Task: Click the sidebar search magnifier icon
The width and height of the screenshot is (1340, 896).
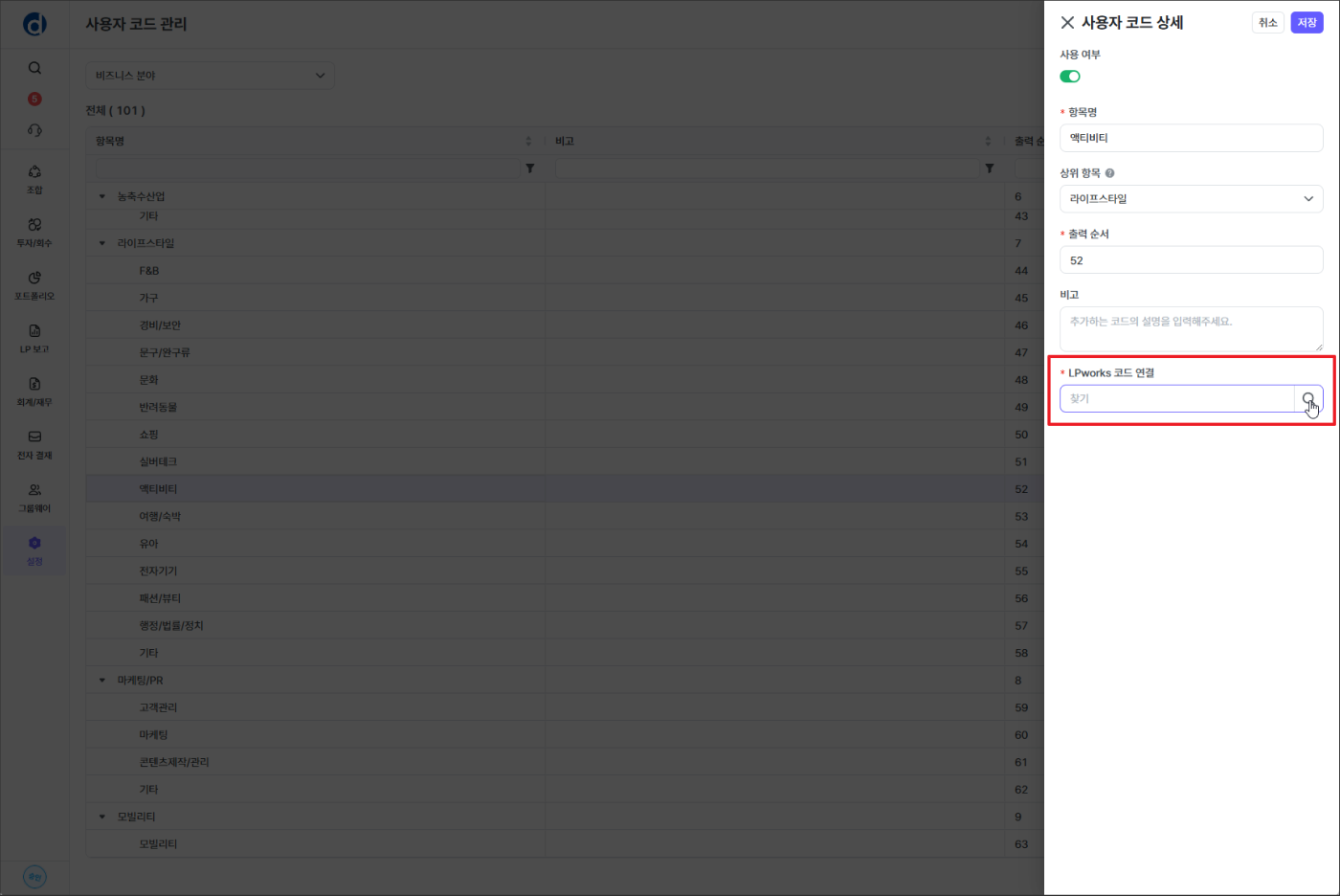Action: point(34,68)
